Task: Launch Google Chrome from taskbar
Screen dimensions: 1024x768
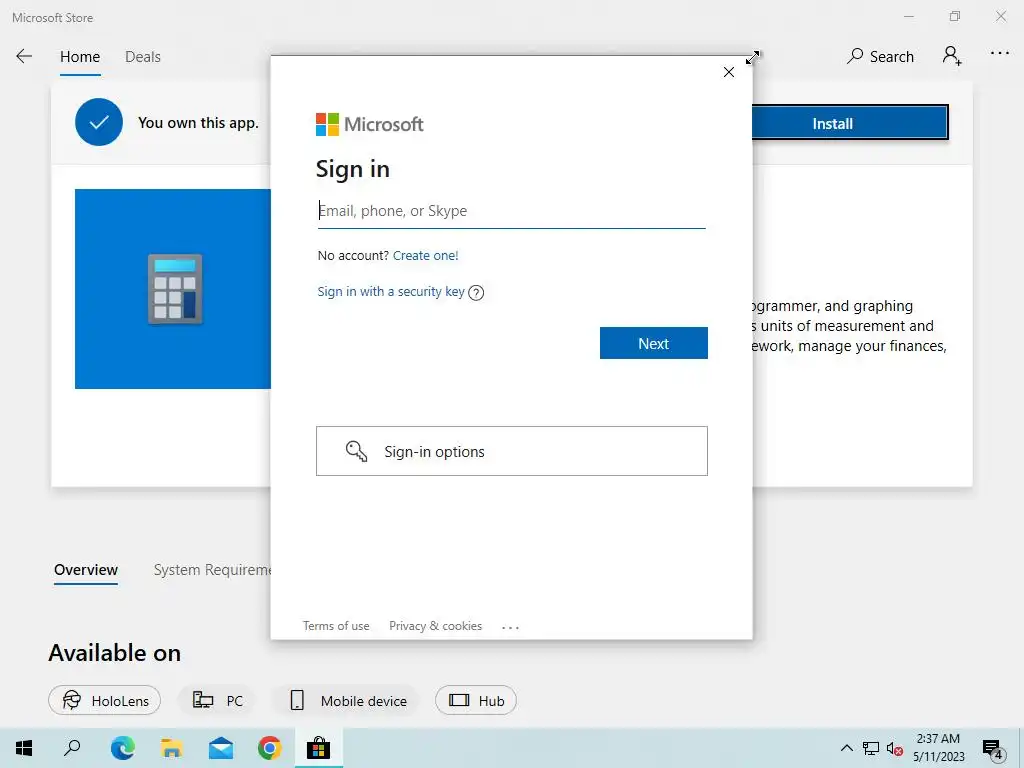Action: click(x=270, y=748)
